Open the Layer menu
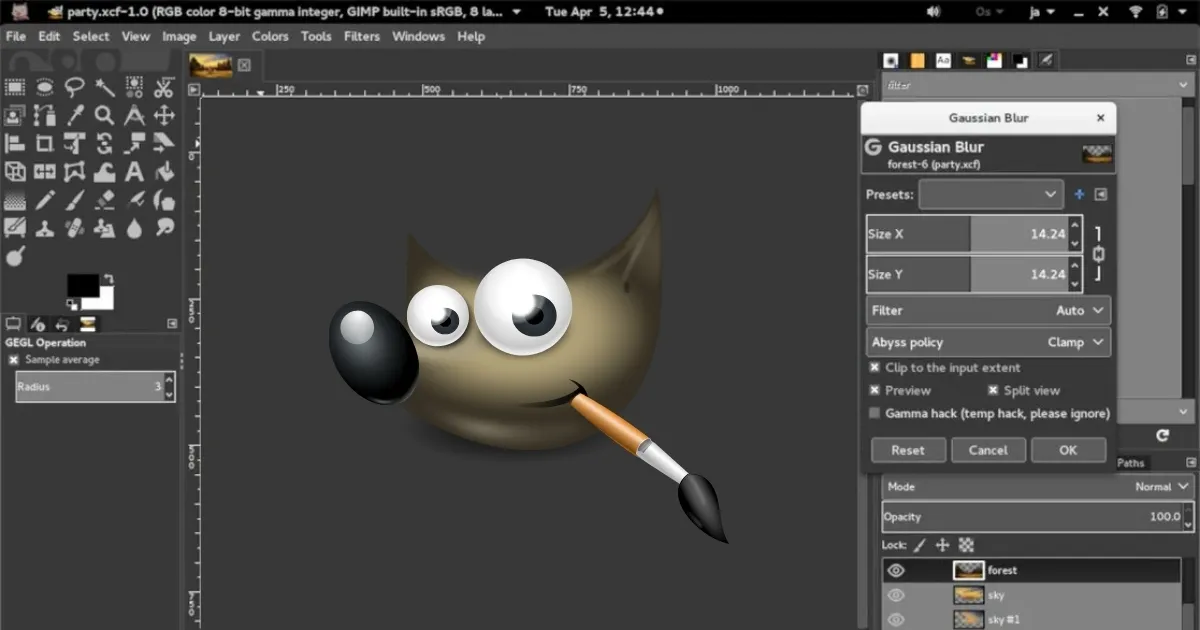 click(x=224, y=36)
